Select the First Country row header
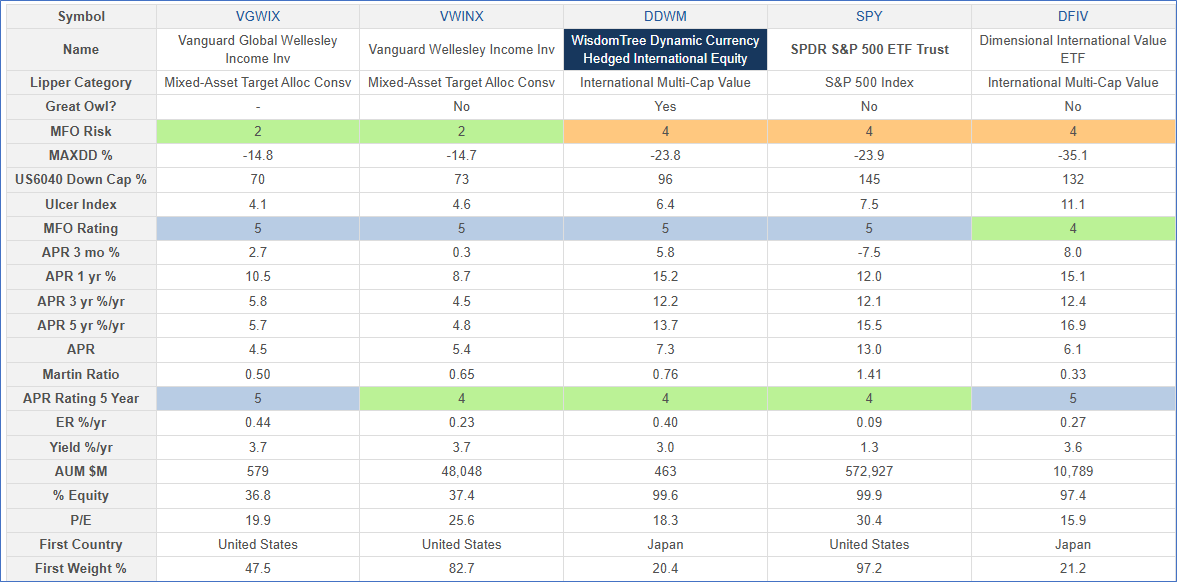 (x=81, y=545)
